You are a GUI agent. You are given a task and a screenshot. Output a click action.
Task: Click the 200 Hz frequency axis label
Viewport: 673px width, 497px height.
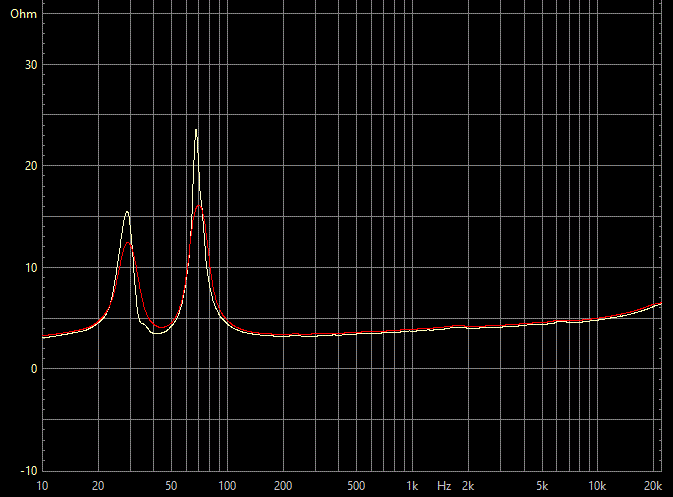(x=283, y=486)
